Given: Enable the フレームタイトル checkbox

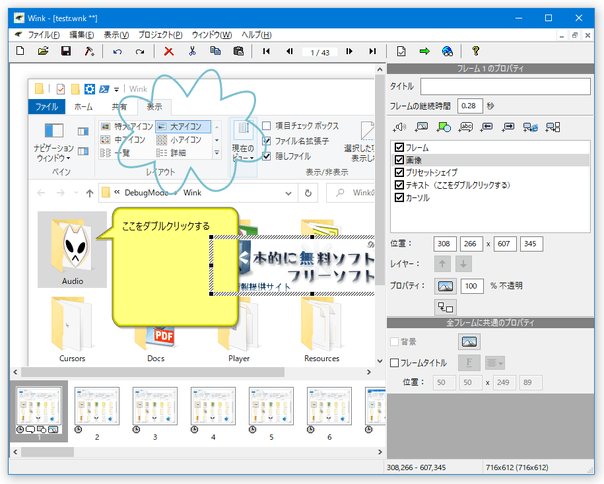Looking at the screenshot, I should tap(394, 363).
